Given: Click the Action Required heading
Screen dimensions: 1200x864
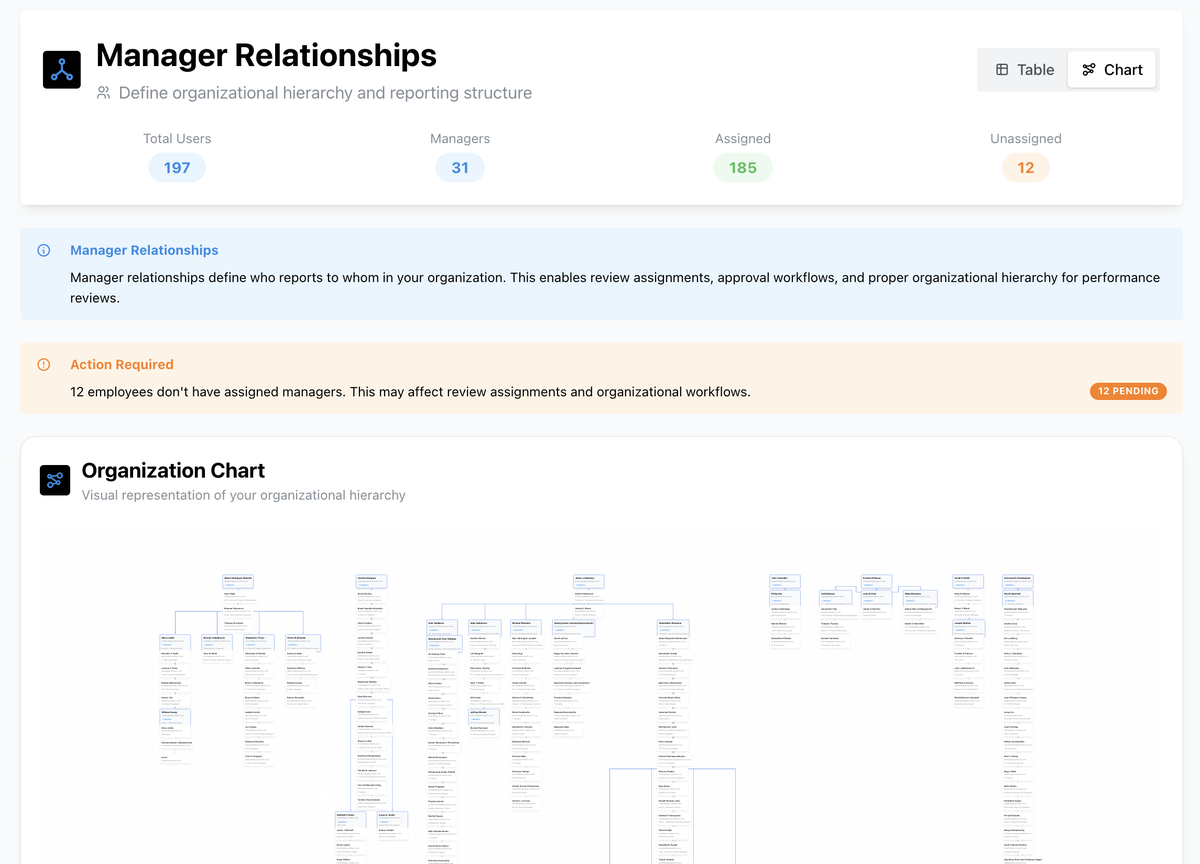Looking at the screenshot, I should pyautogui.click(x=122, y=365).
